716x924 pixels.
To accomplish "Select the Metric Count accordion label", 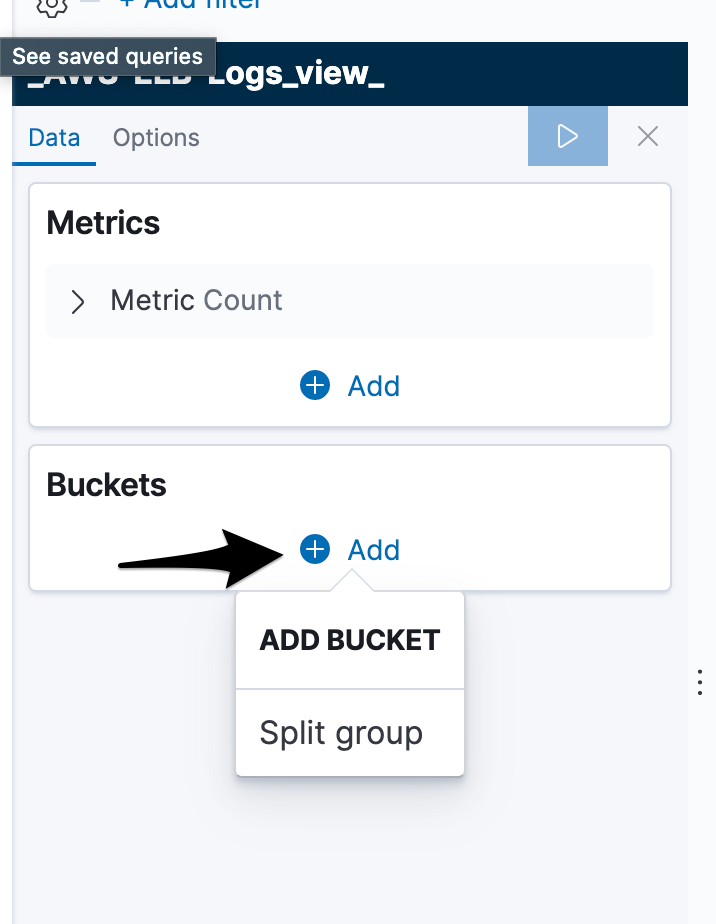I will 196,300.
